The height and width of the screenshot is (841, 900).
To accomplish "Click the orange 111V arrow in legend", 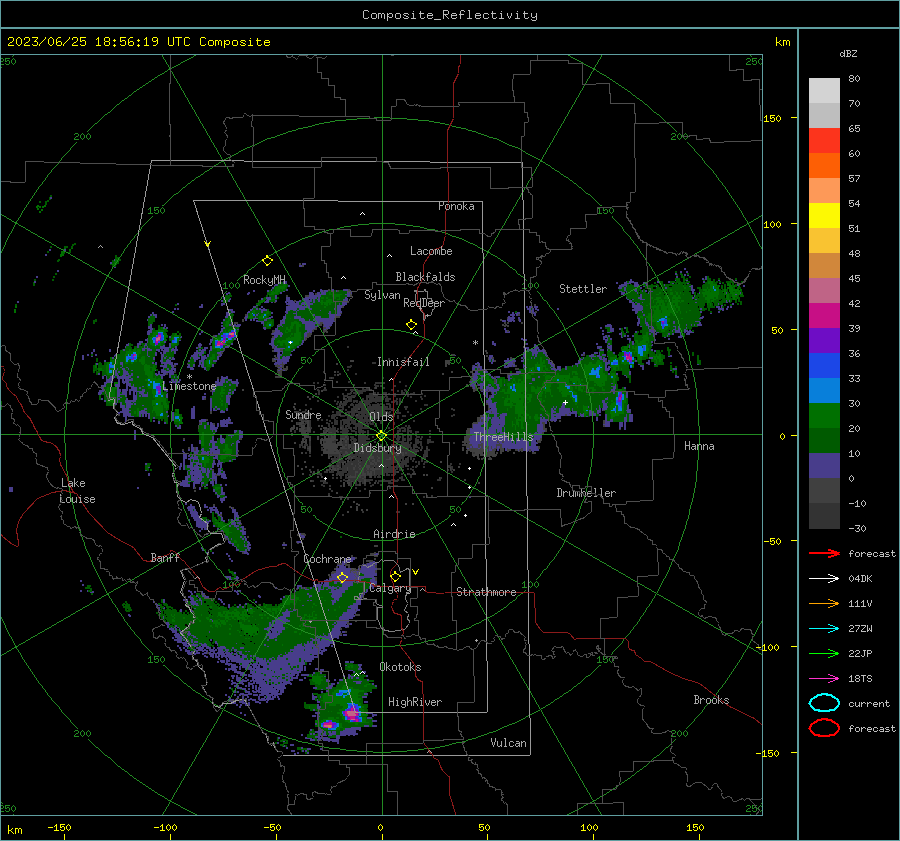I will tap(824, 603).
